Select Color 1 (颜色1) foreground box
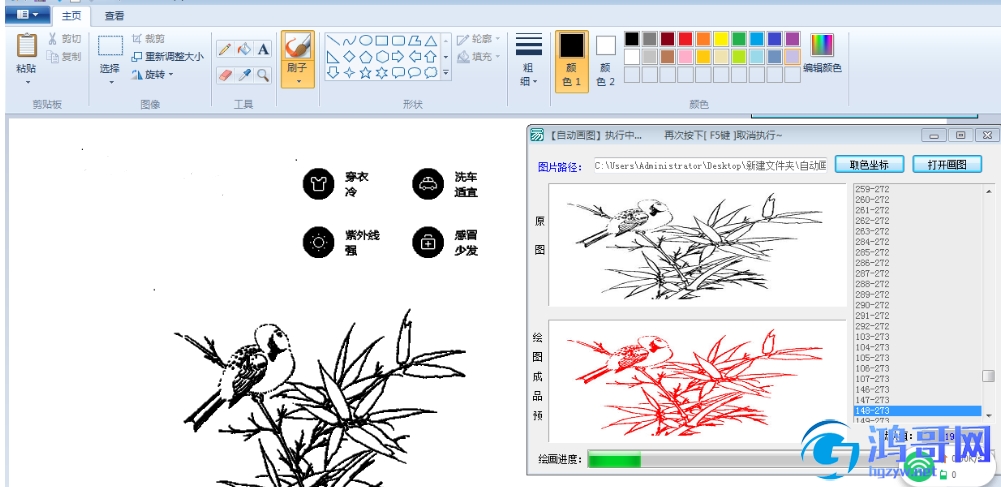 tap(571, 61)
